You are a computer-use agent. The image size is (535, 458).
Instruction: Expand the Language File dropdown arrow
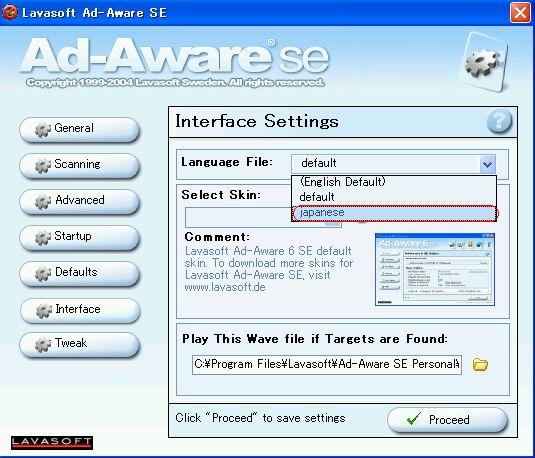click(x=487, y=164)
